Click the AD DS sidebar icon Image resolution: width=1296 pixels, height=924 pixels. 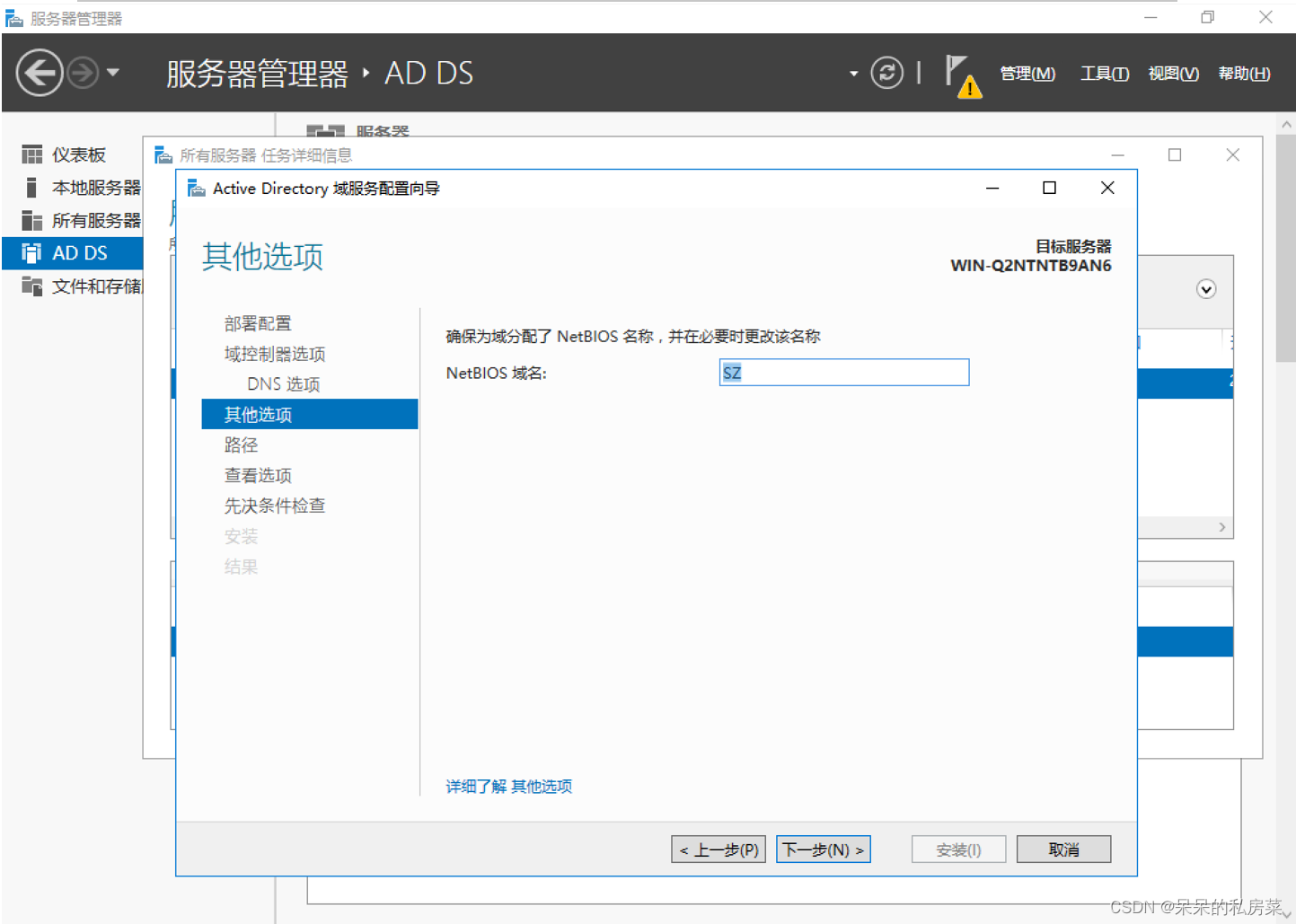click(32, 253)
